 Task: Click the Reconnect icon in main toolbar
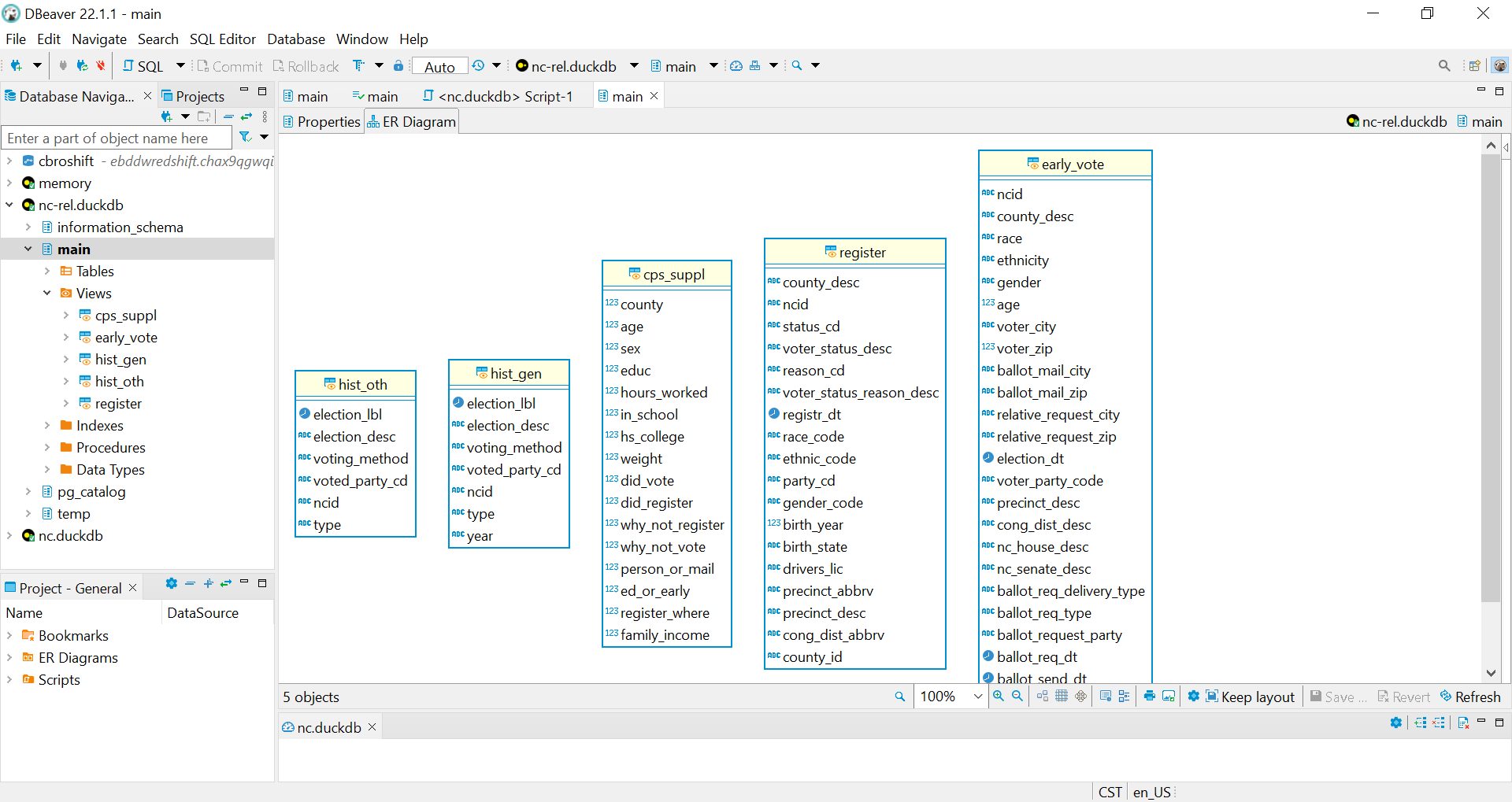click(x=81, y=66)
